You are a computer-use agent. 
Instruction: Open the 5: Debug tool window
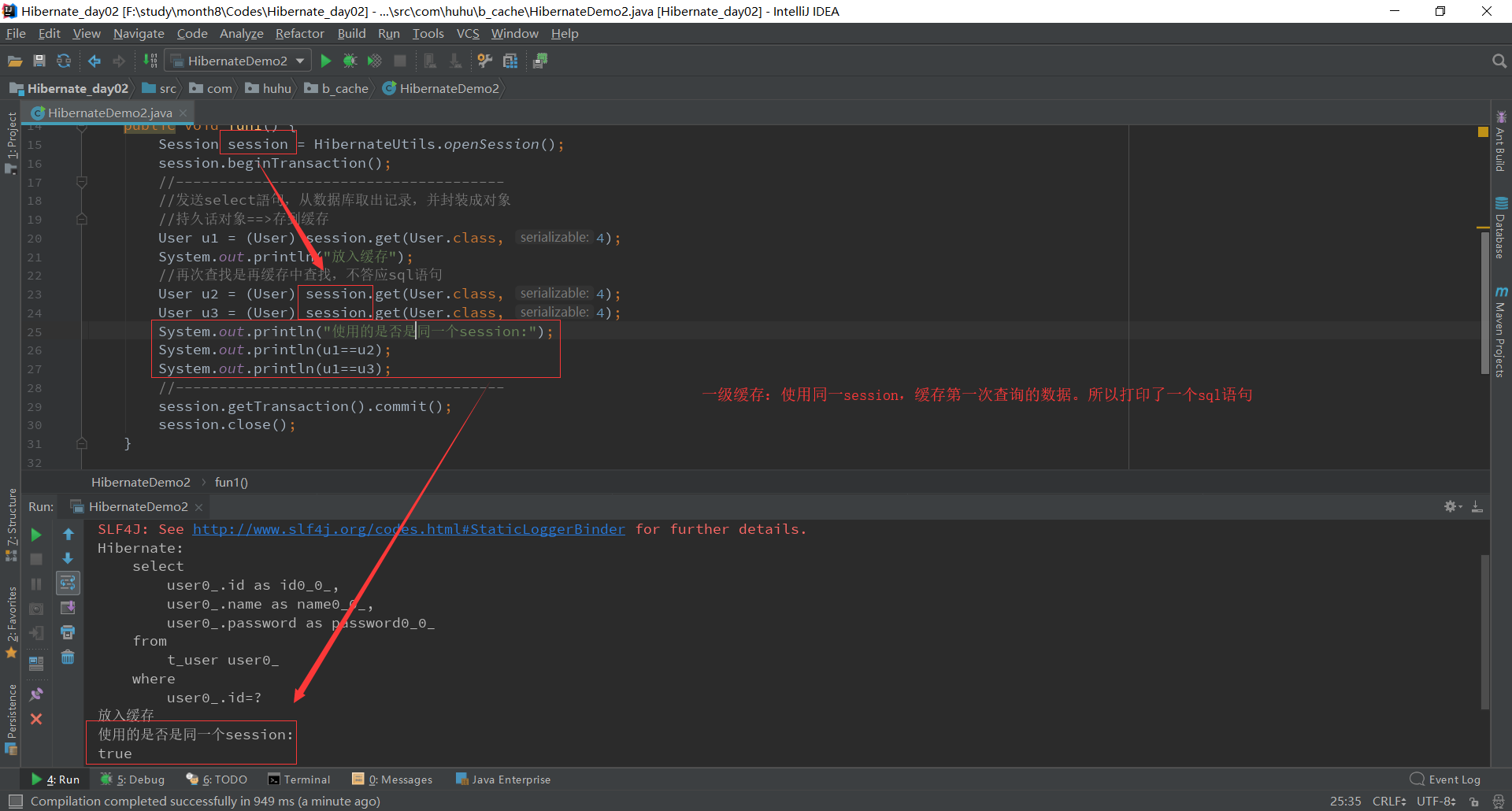point(132,780)
